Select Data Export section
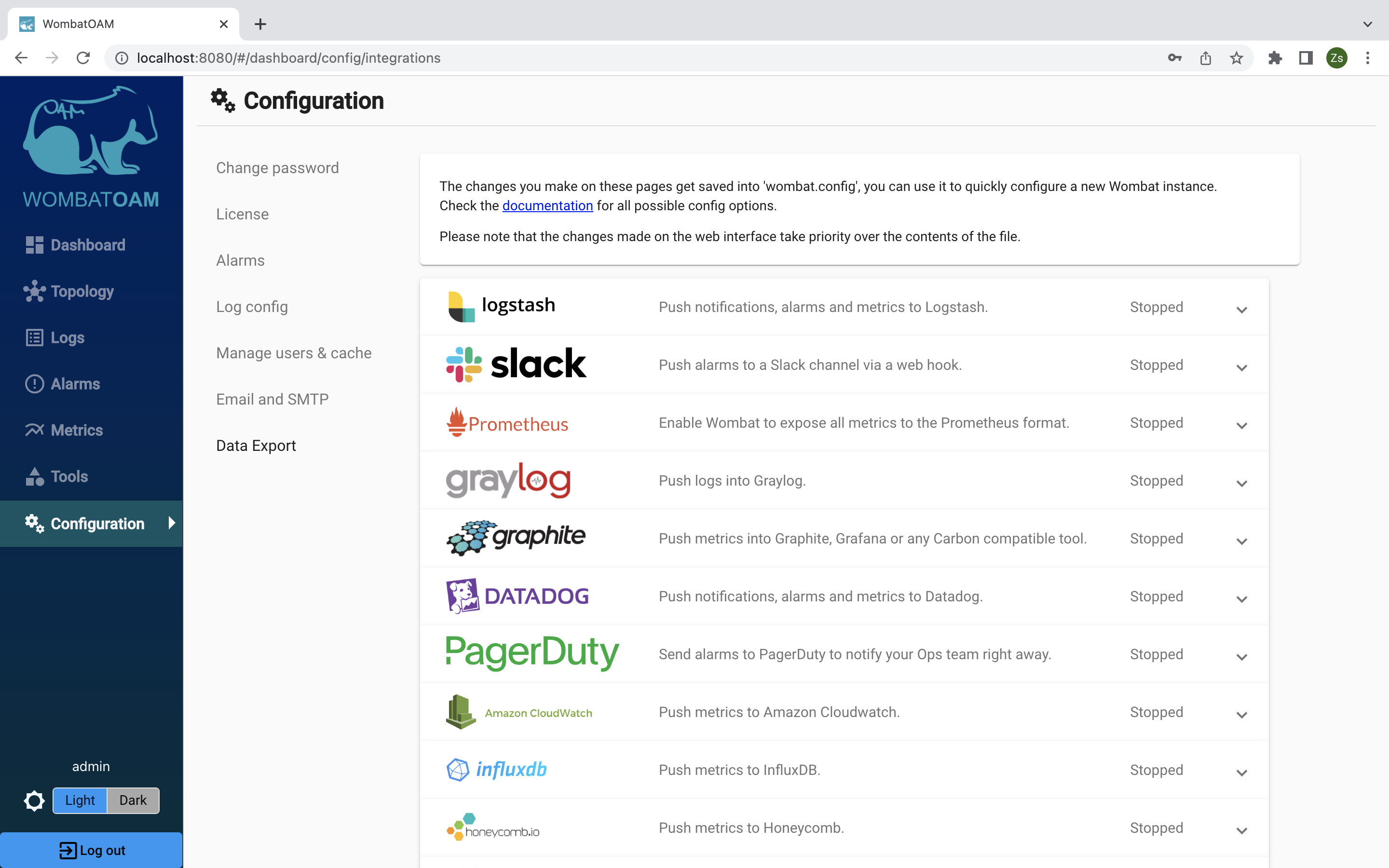1389x868 pixels. [x=256, y=446]
